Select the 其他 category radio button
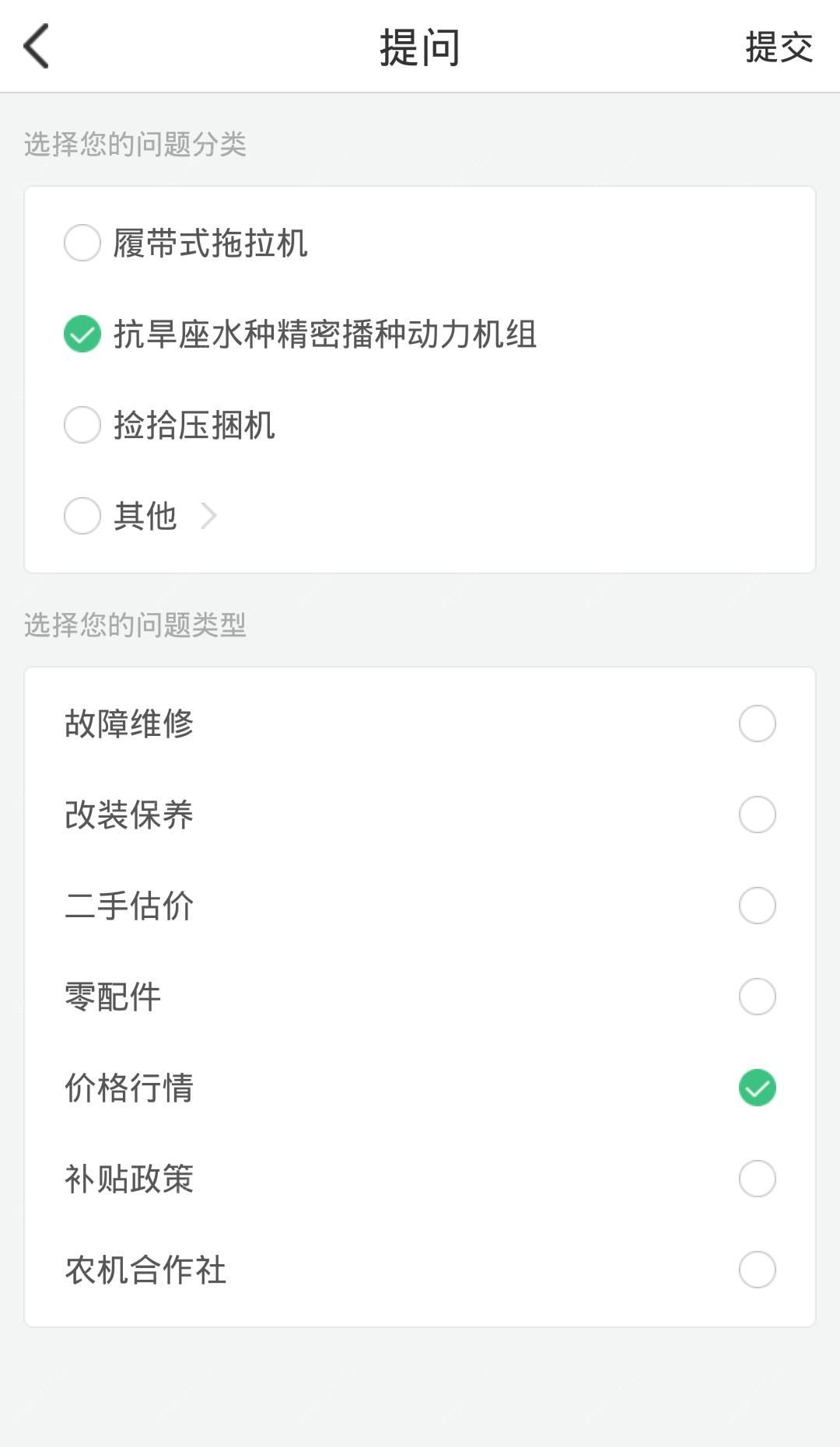Viewport: 840px width, 1447px height. 82,516
